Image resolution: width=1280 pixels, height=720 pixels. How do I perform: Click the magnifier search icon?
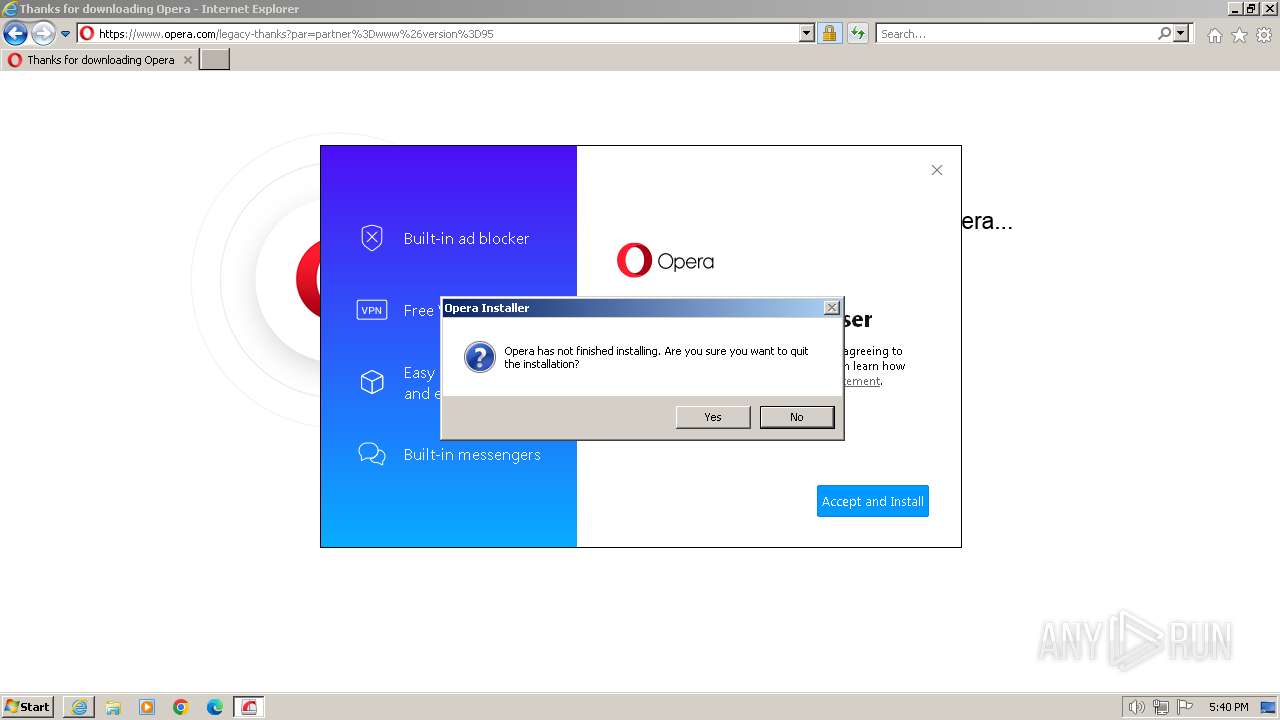1164,33
